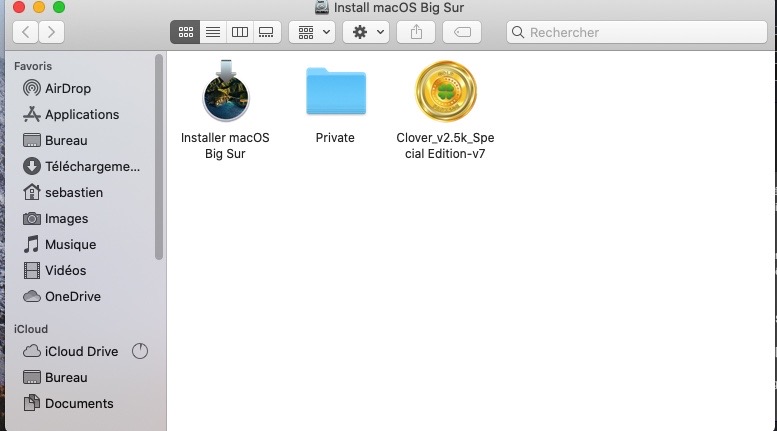Viewport: 777px width, 431px height.
Task: Click the Favoris section header
Action: click(x=33, y=66)
